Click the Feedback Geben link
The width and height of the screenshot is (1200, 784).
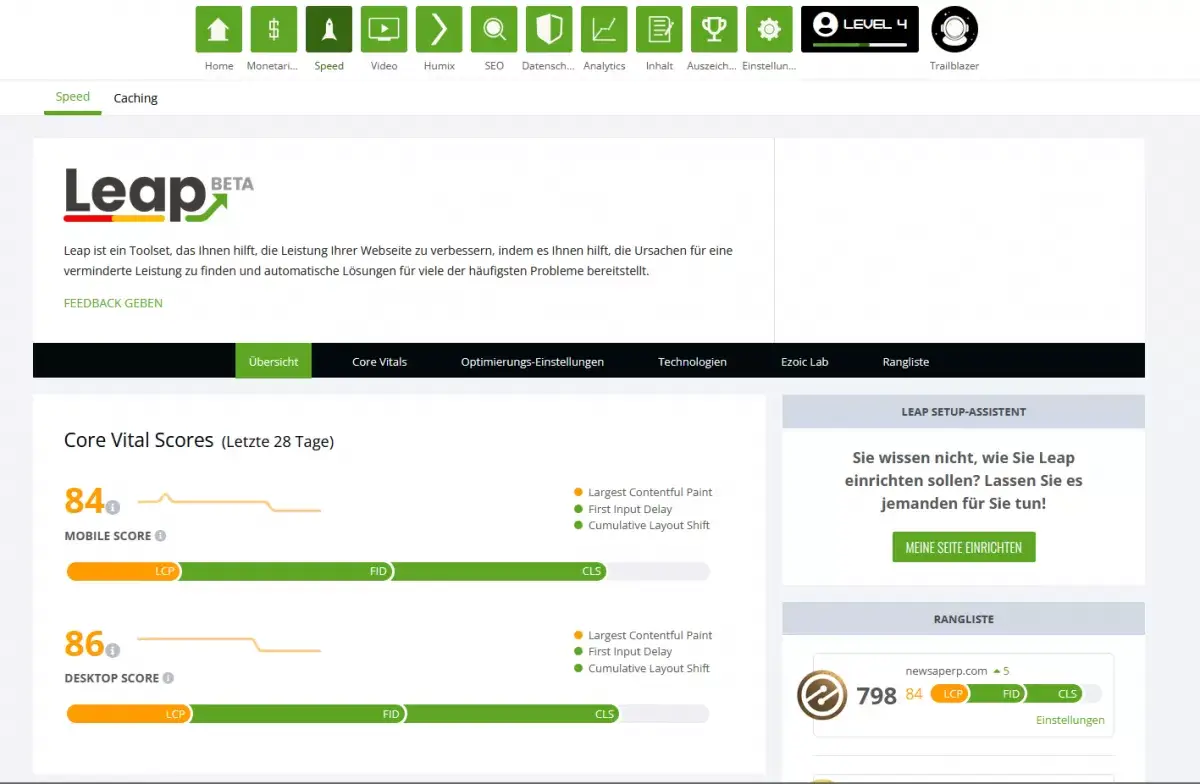[113, 303]
